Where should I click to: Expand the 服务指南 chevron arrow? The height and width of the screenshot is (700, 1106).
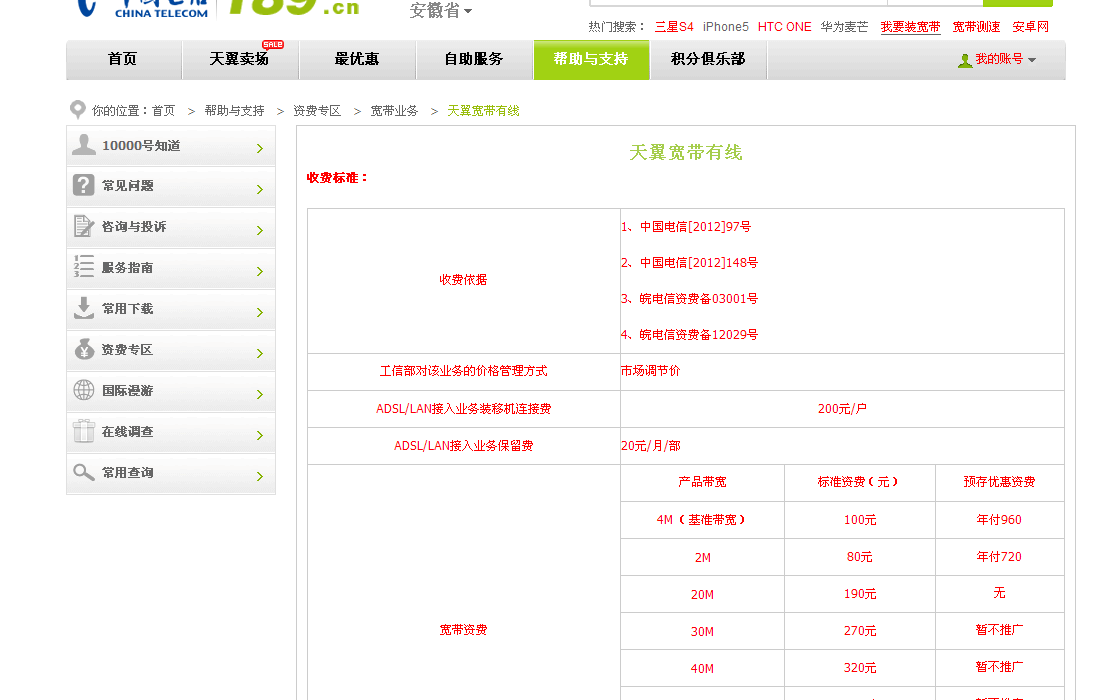(260, 271)
